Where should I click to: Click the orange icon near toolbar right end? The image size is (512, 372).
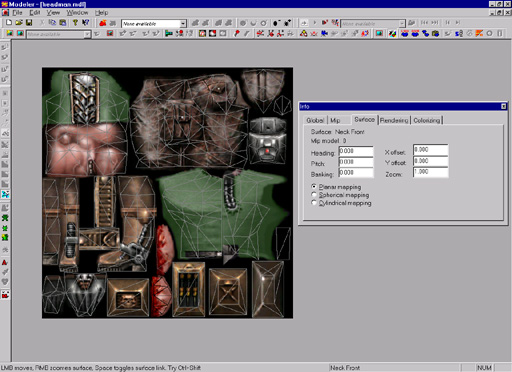(x=479, y=33)
